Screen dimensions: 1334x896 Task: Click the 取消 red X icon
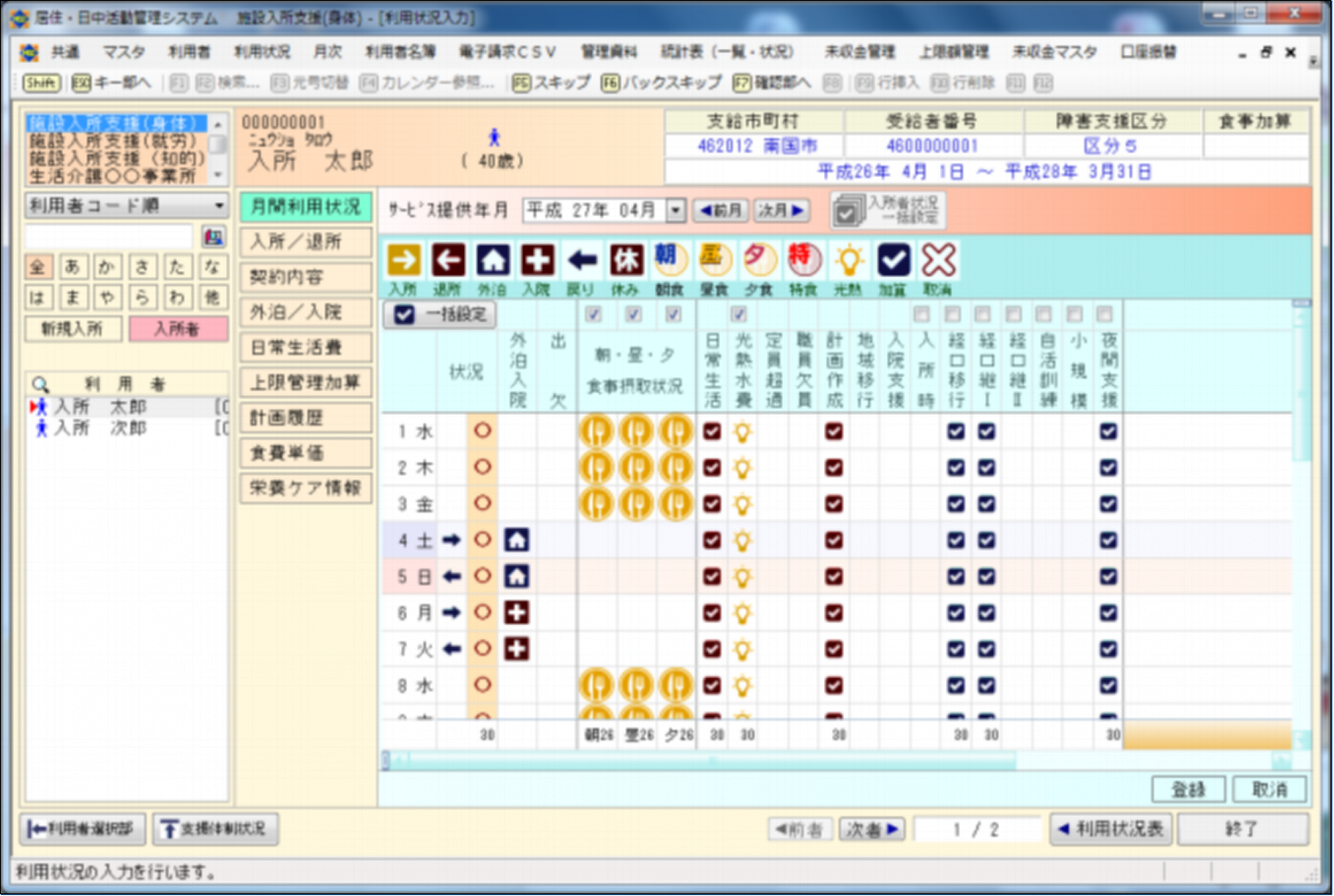click(x=938, y=260)
